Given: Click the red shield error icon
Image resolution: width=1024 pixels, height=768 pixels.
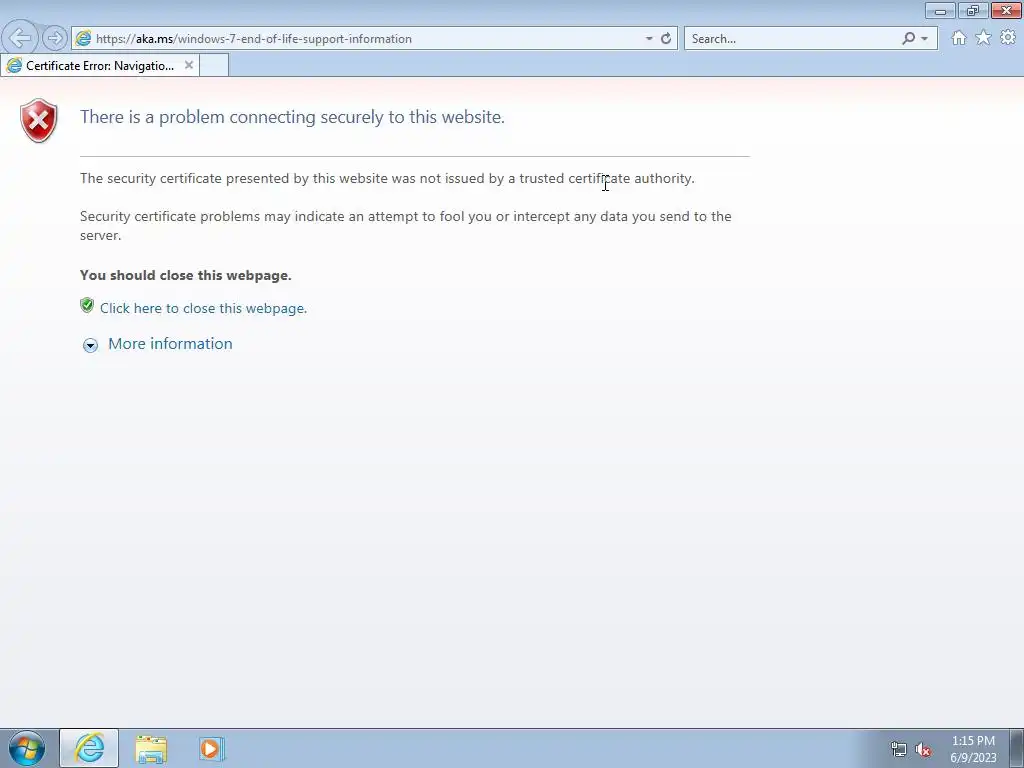Looking at the screenshot, I should (x=39, y=120).
